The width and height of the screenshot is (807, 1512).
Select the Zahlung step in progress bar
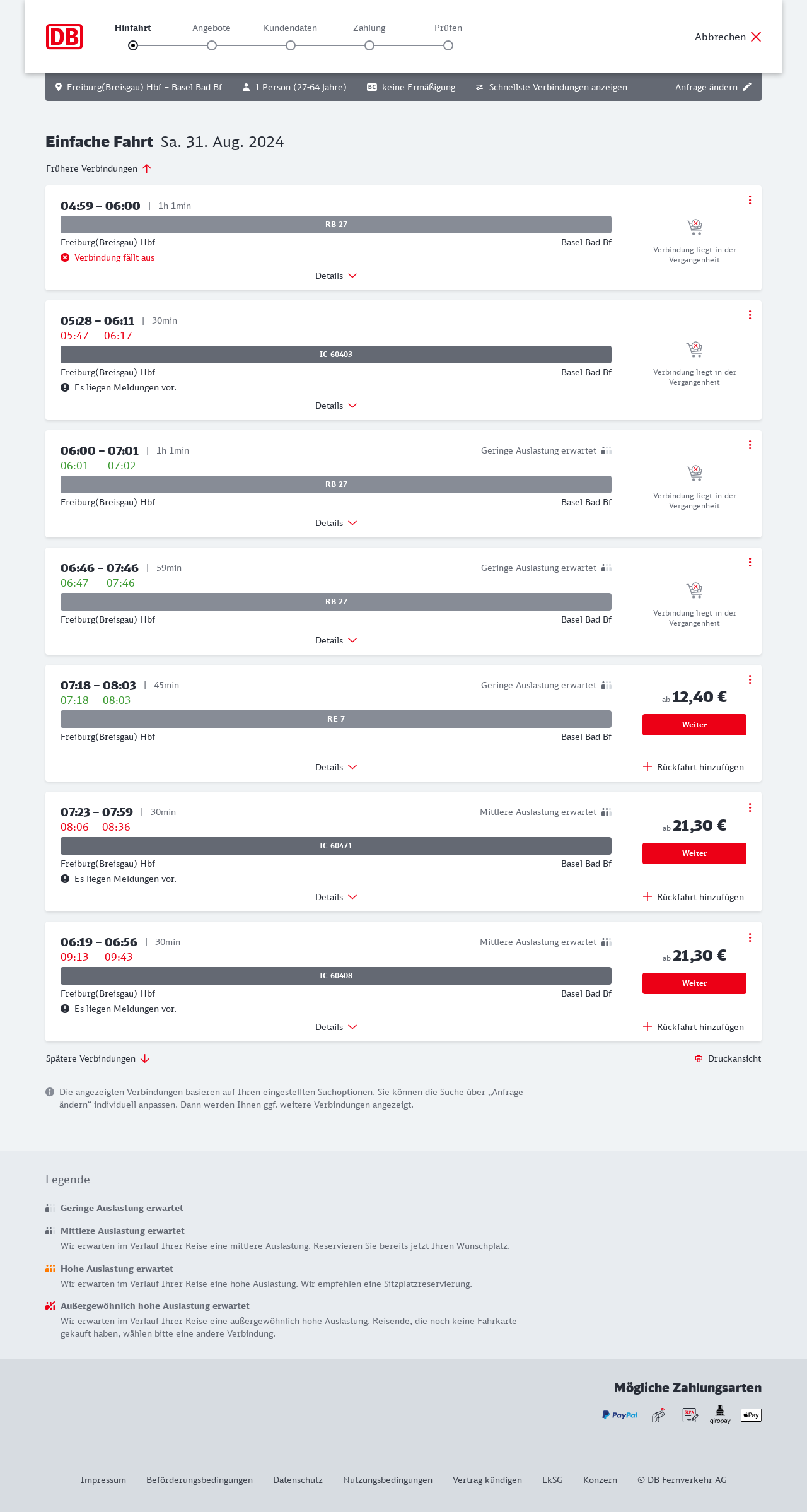coord(369,45)
